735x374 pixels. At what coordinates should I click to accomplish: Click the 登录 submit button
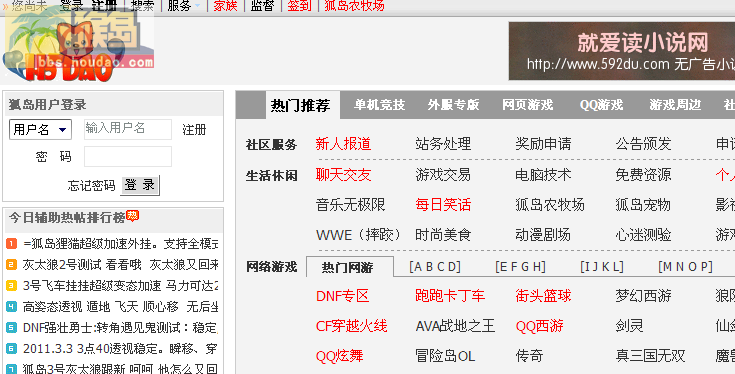point(140,185)
